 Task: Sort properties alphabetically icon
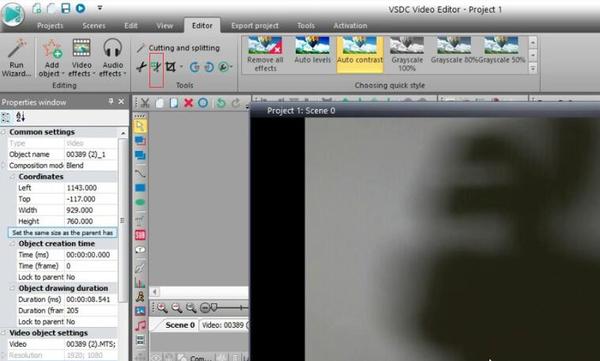[x=20, y=117]
